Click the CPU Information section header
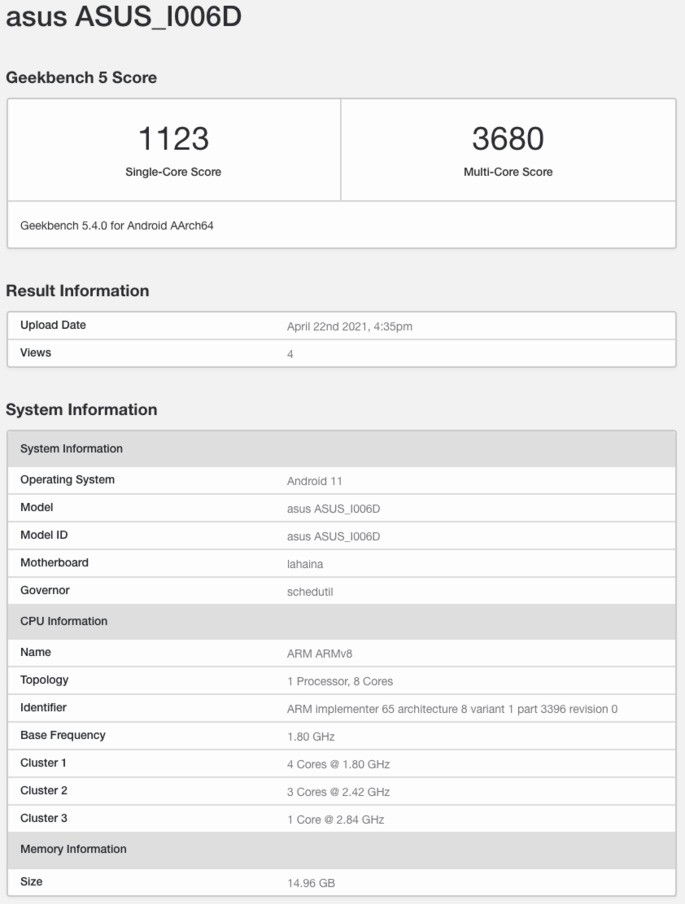Screen dimensions: 685x904 [341, 622]
